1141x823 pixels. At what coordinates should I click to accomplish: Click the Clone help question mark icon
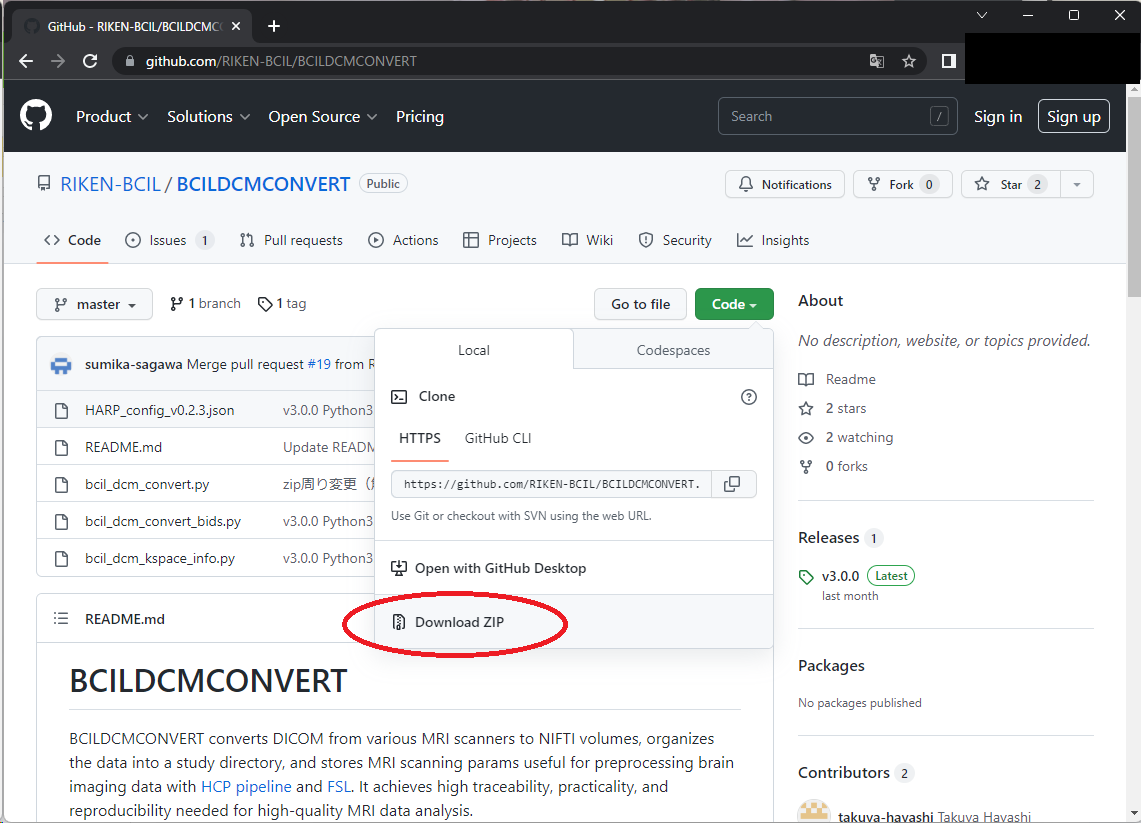tap(749, 397)
